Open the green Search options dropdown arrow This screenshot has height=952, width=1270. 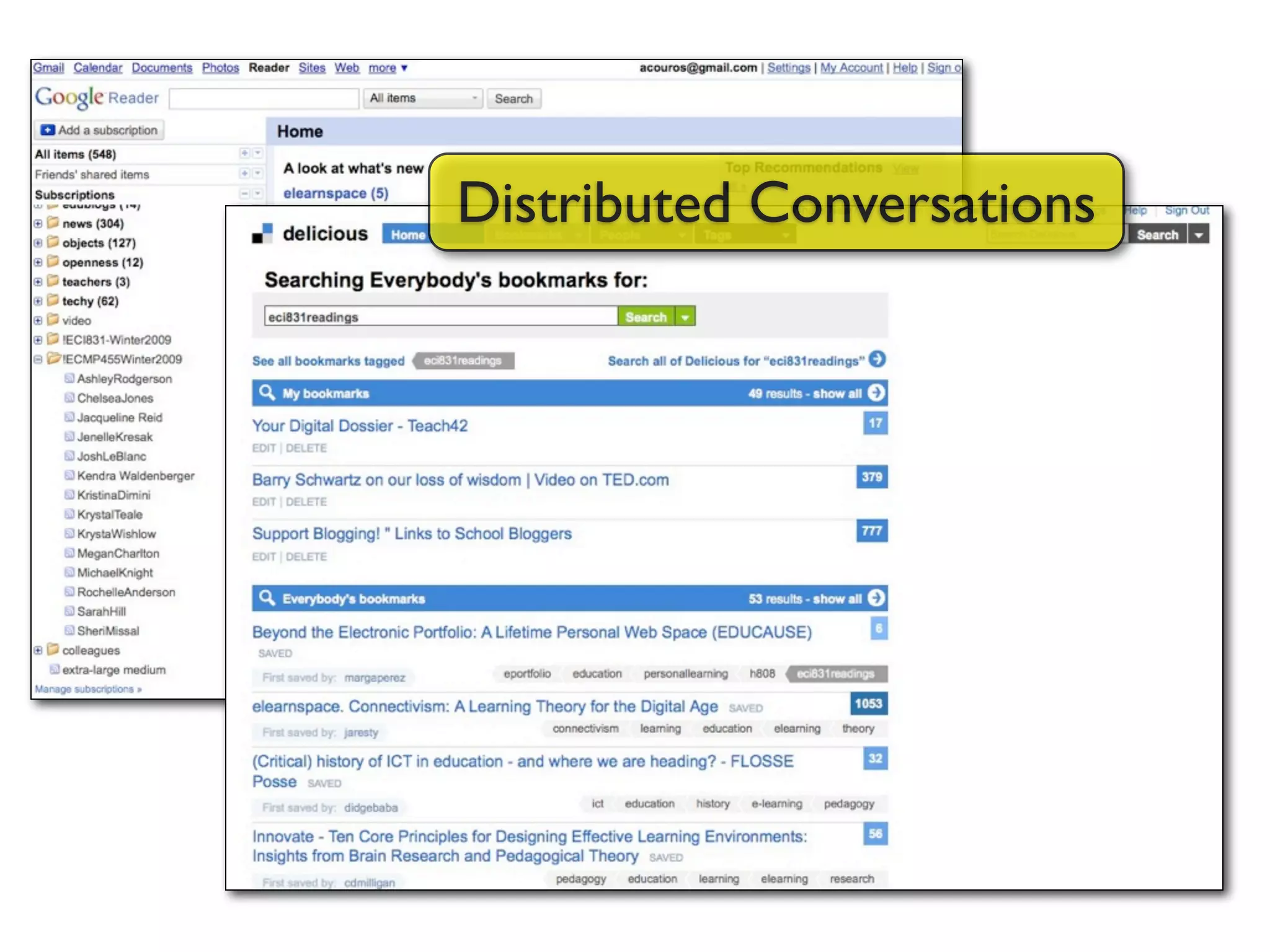pos(685,317)
